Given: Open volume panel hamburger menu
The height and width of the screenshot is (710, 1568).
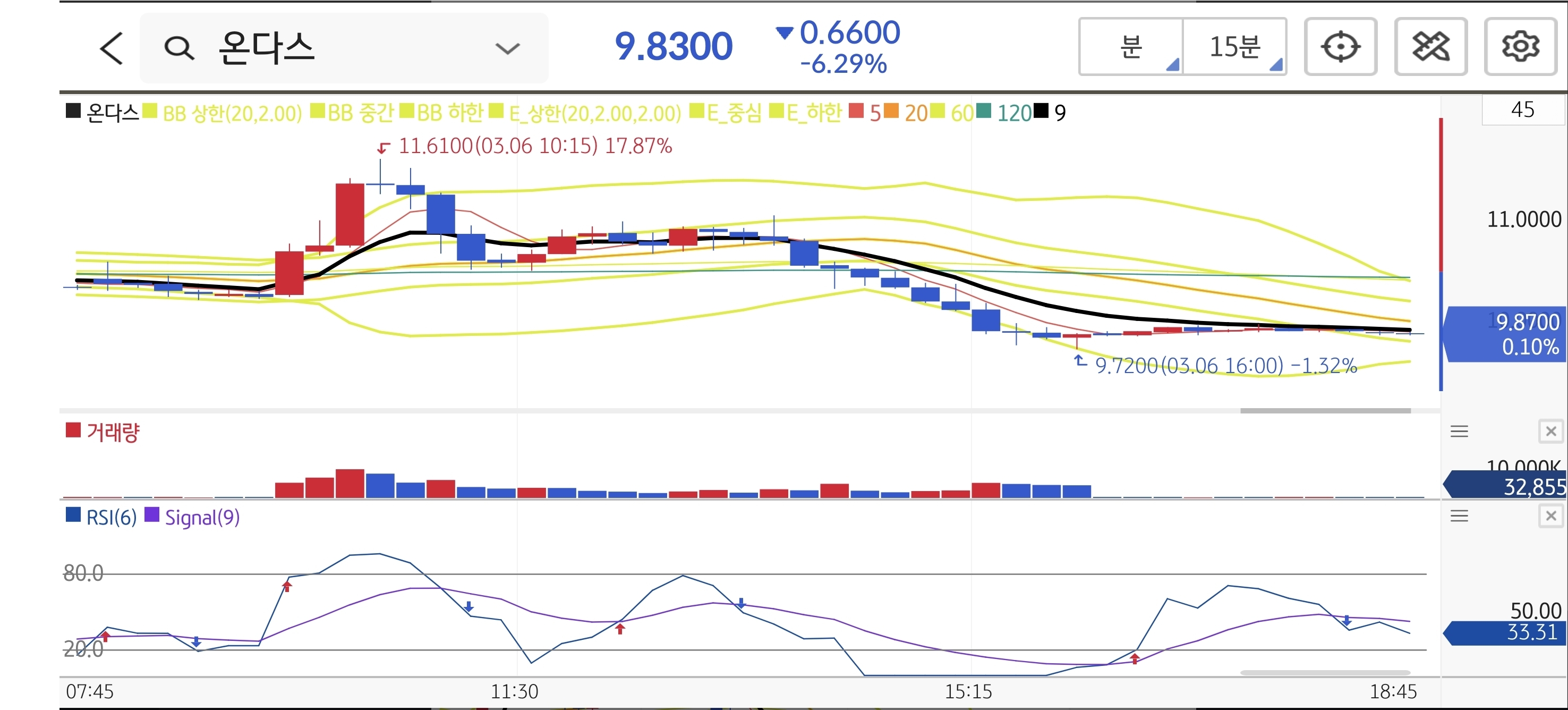Looking at the screenshot, I should click(1459, 432).
